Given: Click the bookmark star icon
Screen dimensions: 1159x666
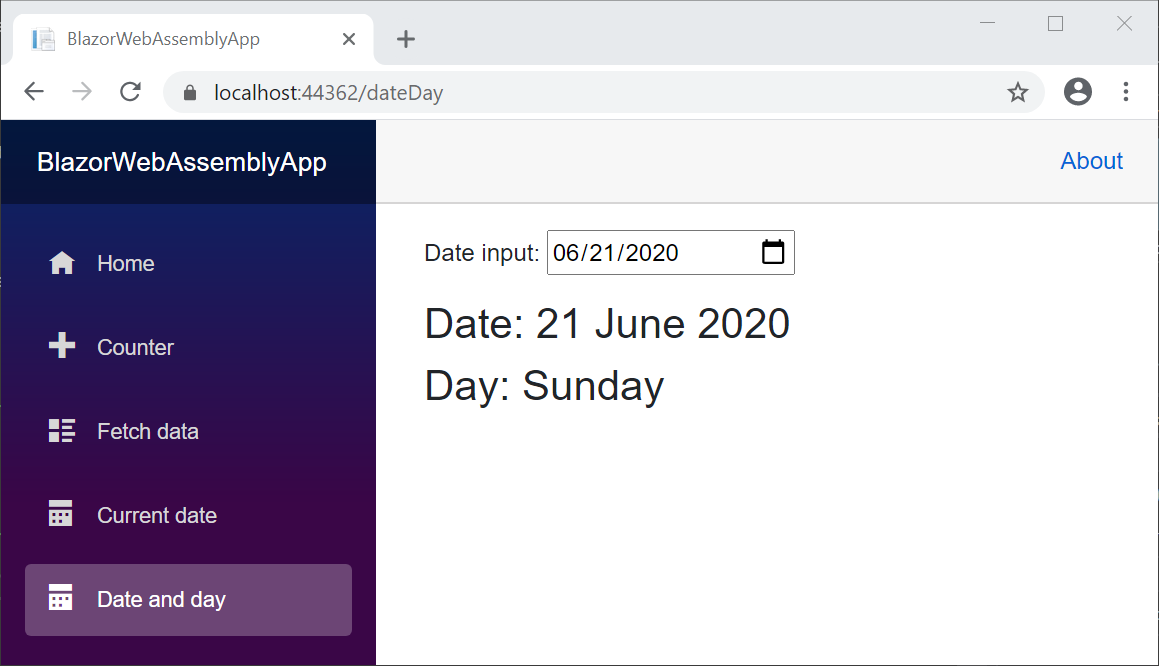Looking at the screenshot, I should pos(1018,91).
